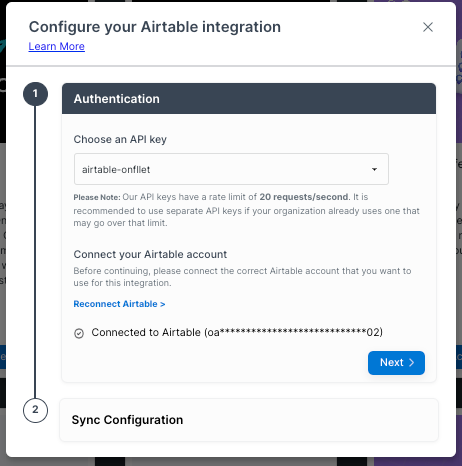
Task: Click the 'Choose an API key' label
Action: [x=120, y=139]
